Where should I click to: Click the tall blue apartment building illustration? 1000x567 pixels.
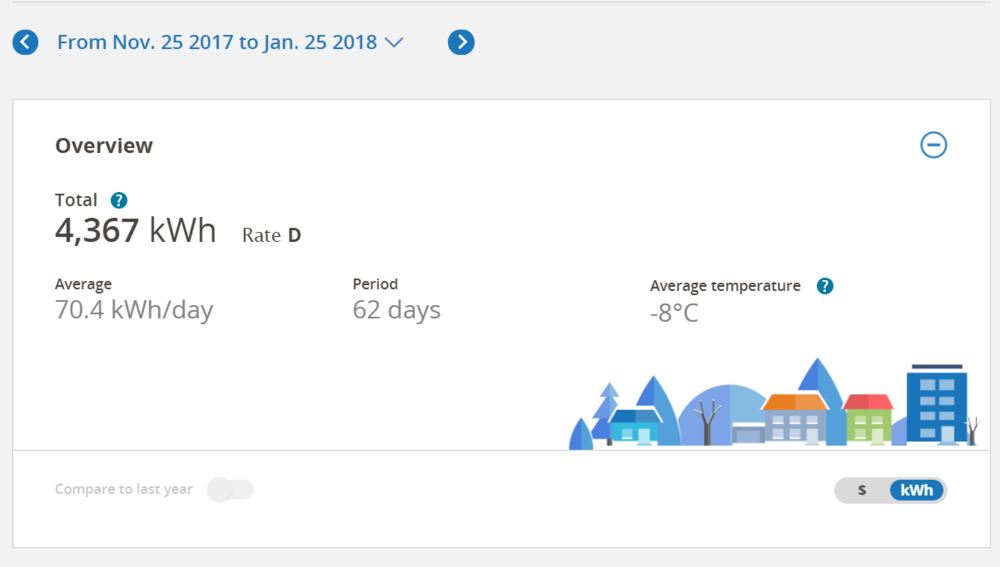tap(936, 405)
